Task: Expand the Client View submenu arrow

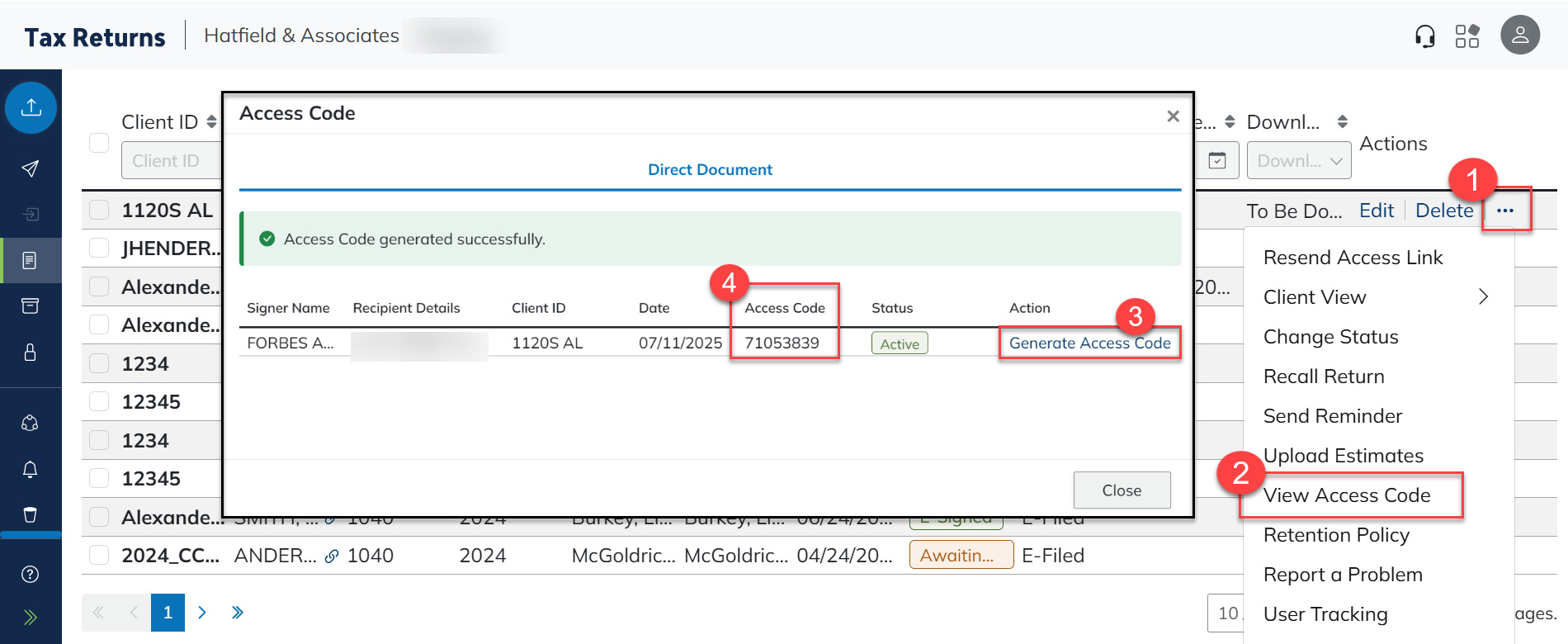Action: click(x=1483, y=297)
